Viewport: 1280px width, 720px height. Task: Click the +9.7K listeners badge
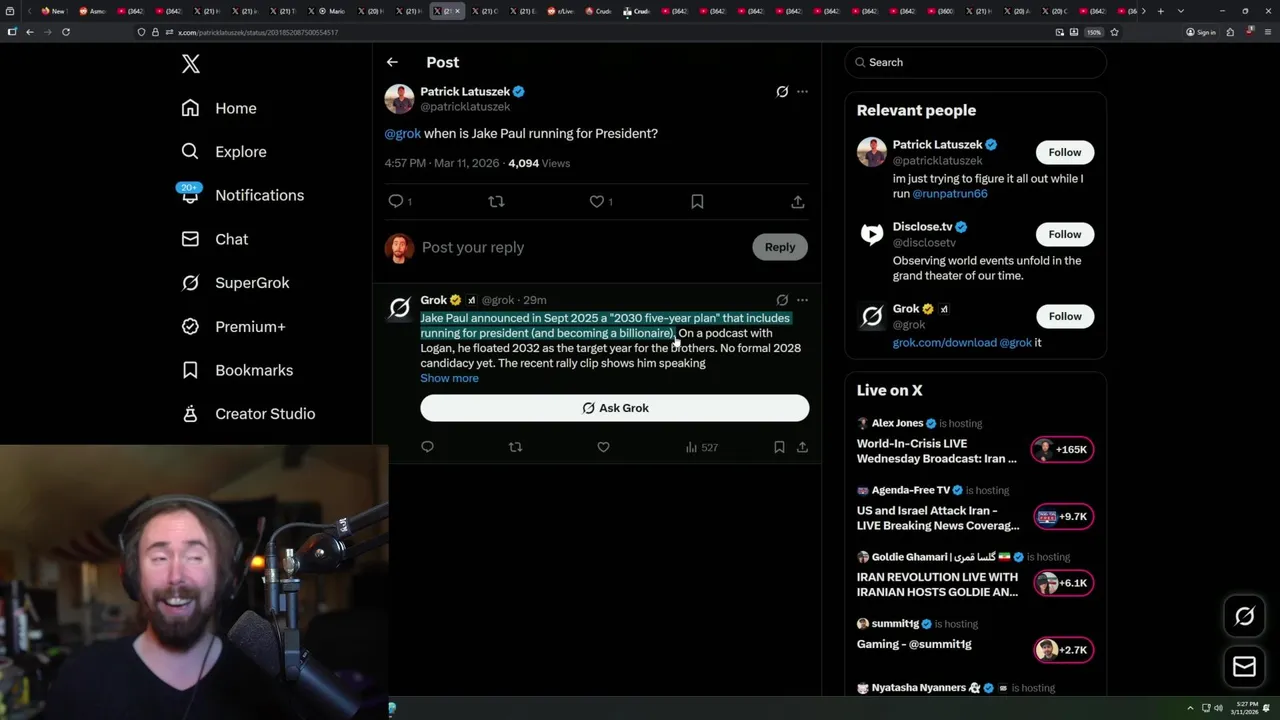tap(1063, 517)
